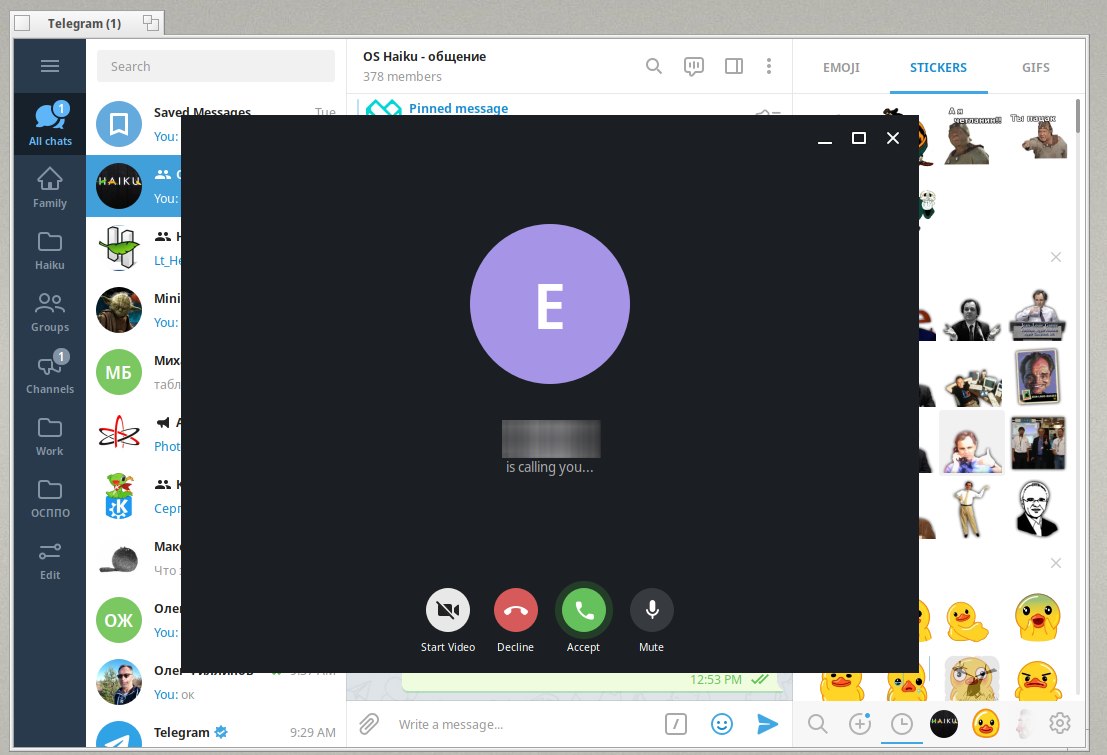Open the hamburger main menu

(x=49, y=66)
